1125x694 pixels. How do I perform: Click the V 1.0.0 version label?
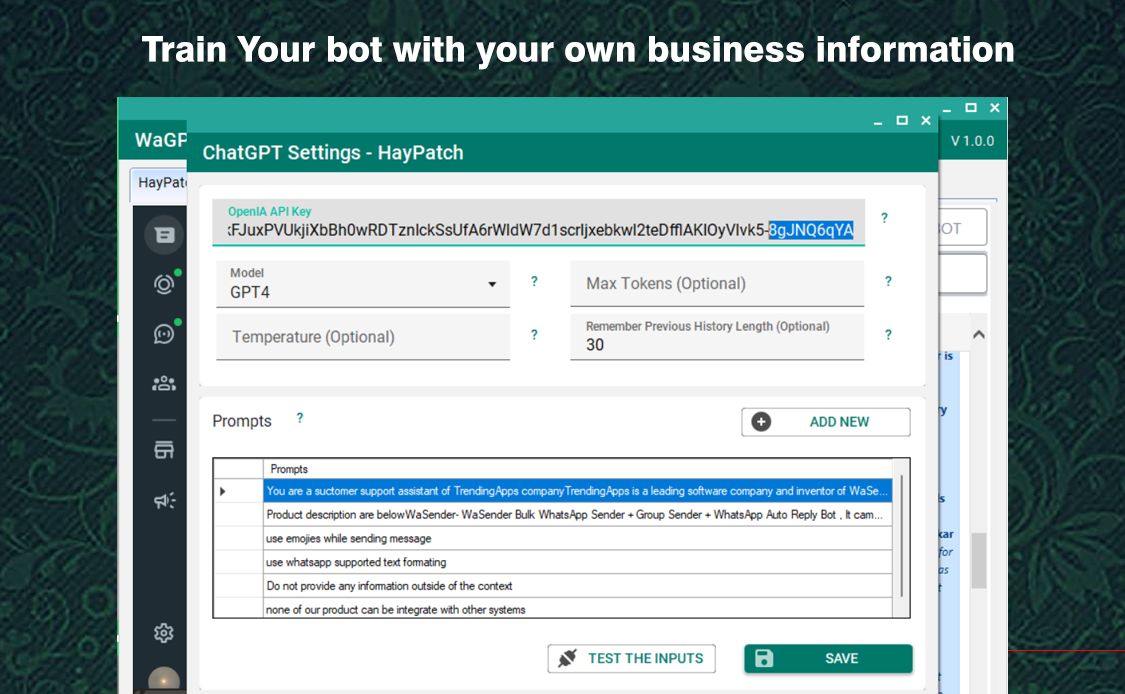pos(972,141)
